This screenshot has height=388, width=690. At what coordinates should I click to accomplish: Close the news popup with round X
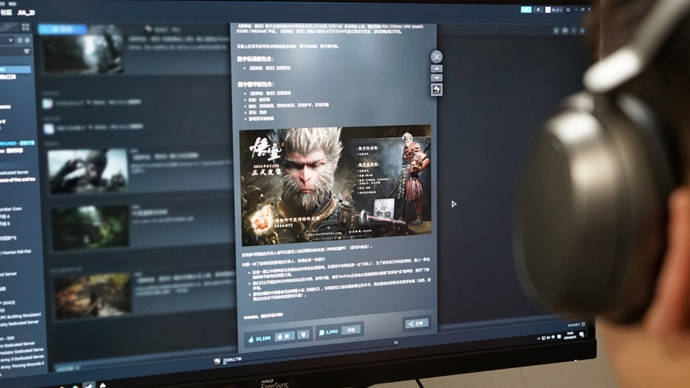(436, 56)
